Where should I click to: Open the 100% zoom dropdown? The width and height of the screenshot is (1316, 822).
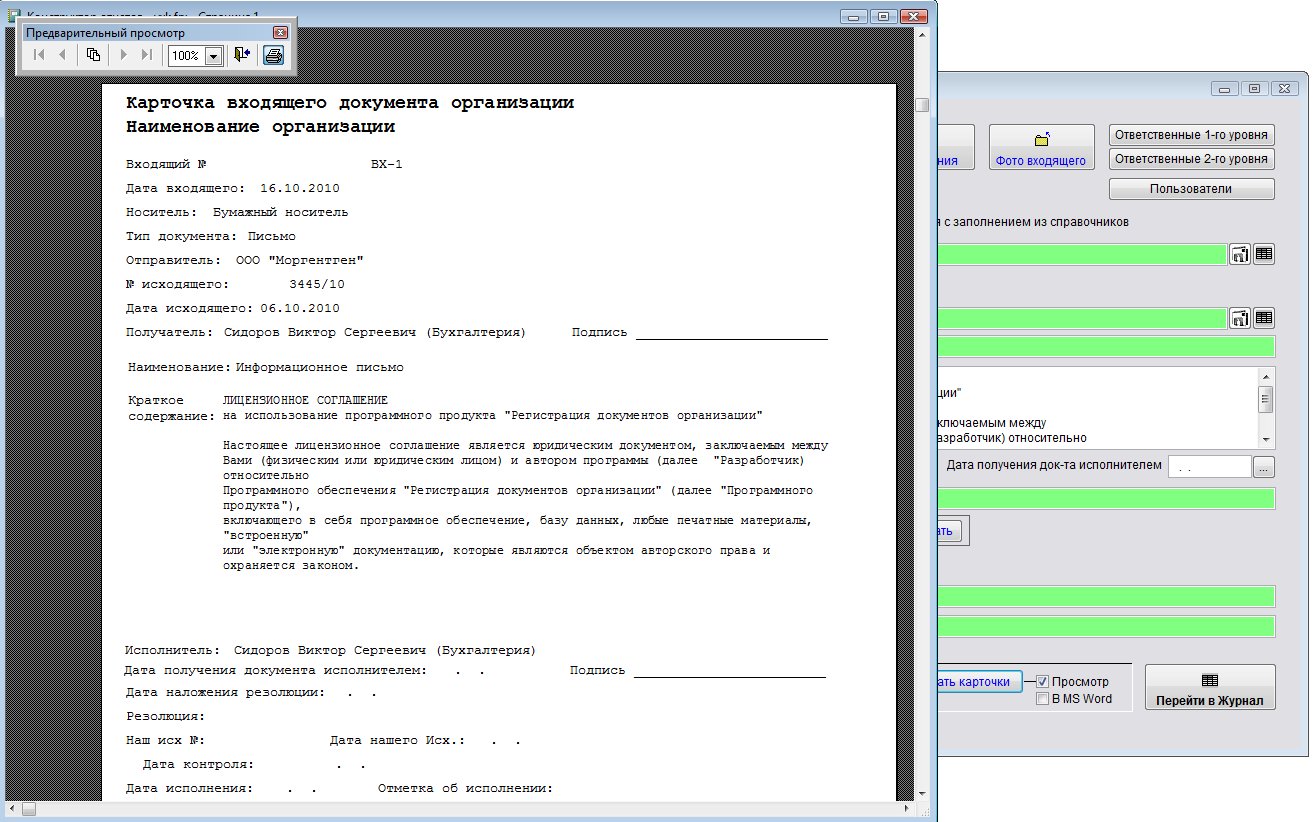click(212, 56)
